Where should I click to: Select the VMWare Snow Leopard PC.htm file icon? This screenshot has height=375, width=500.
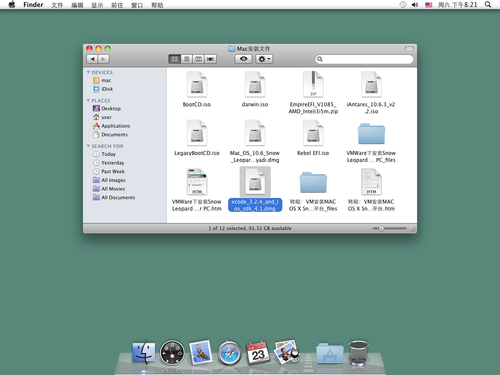click(197, 182)
